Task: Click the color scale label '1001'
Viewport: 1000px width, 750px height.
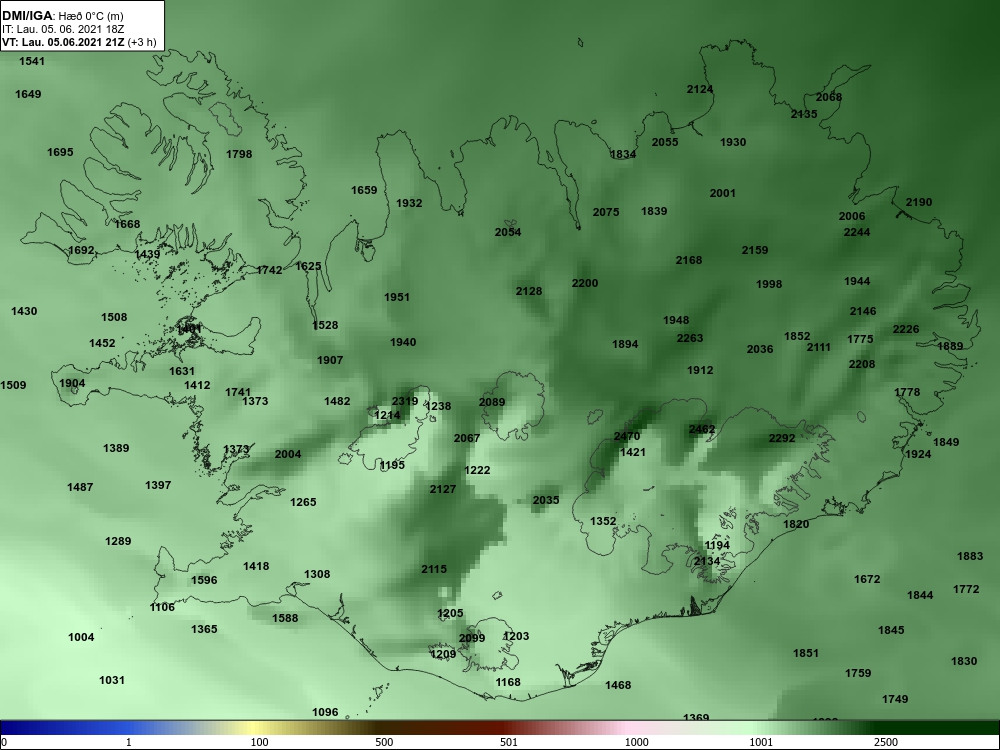Action: click(x=761, y=742)
